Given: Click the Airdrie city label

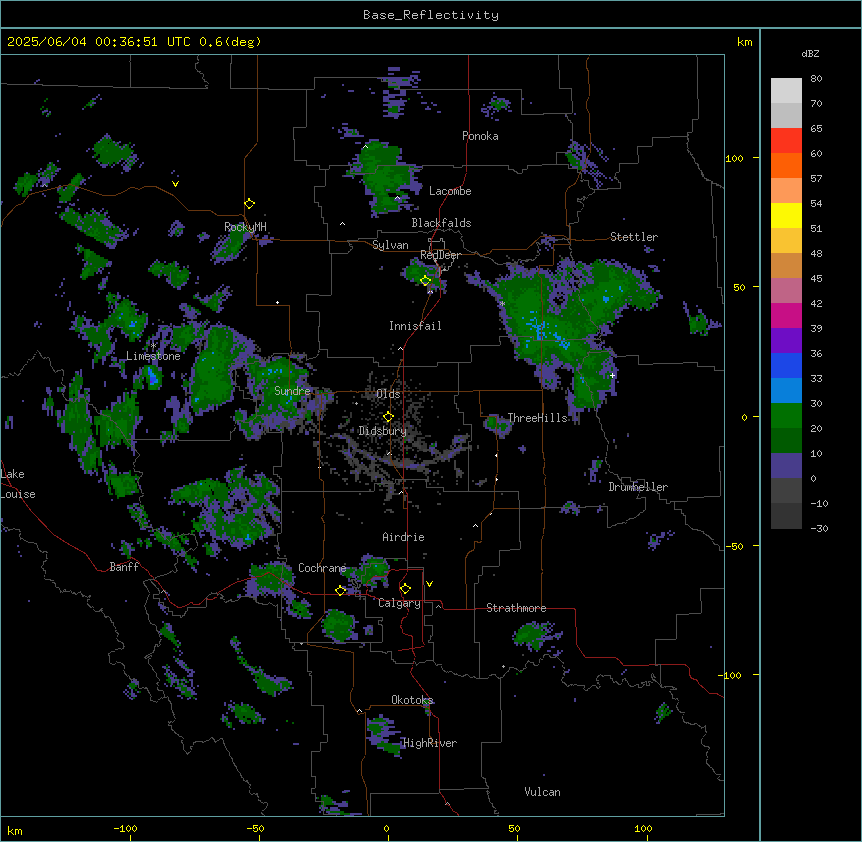Looking at the screenshot, I should click(x=403, y=537).
